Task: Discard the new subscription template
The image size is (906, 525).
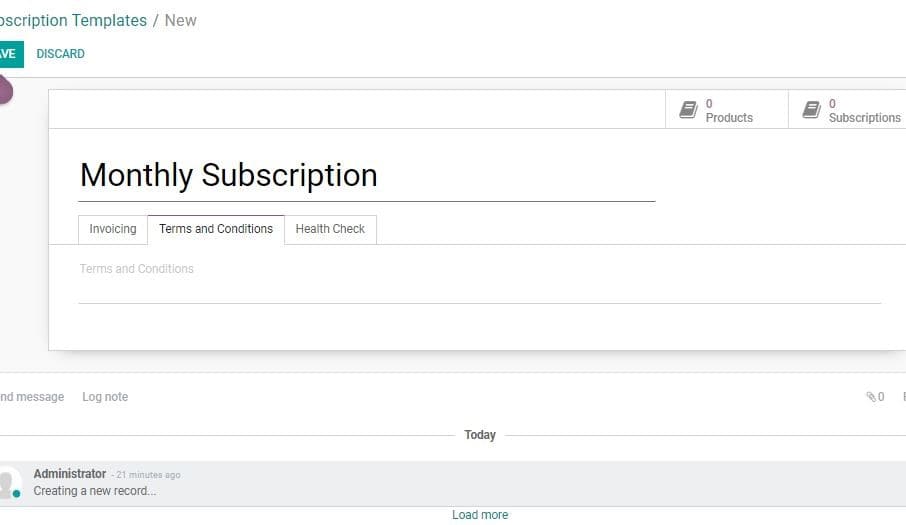Action: point(61,54)
